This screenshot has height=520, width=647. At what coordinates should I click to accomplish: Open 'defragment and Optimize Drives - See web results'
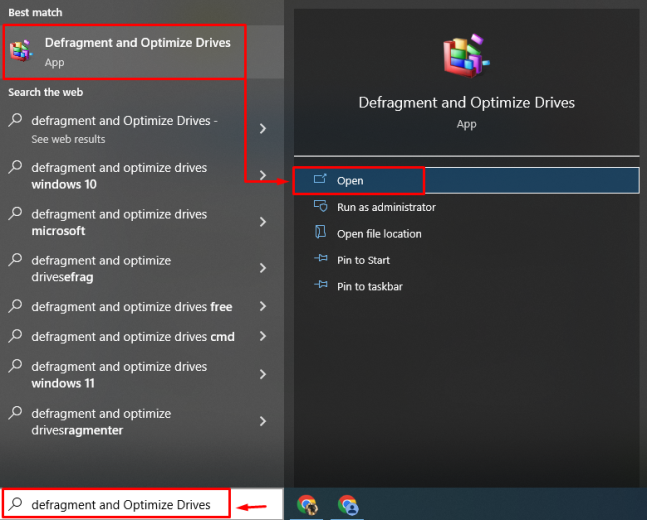click(142, 129)
